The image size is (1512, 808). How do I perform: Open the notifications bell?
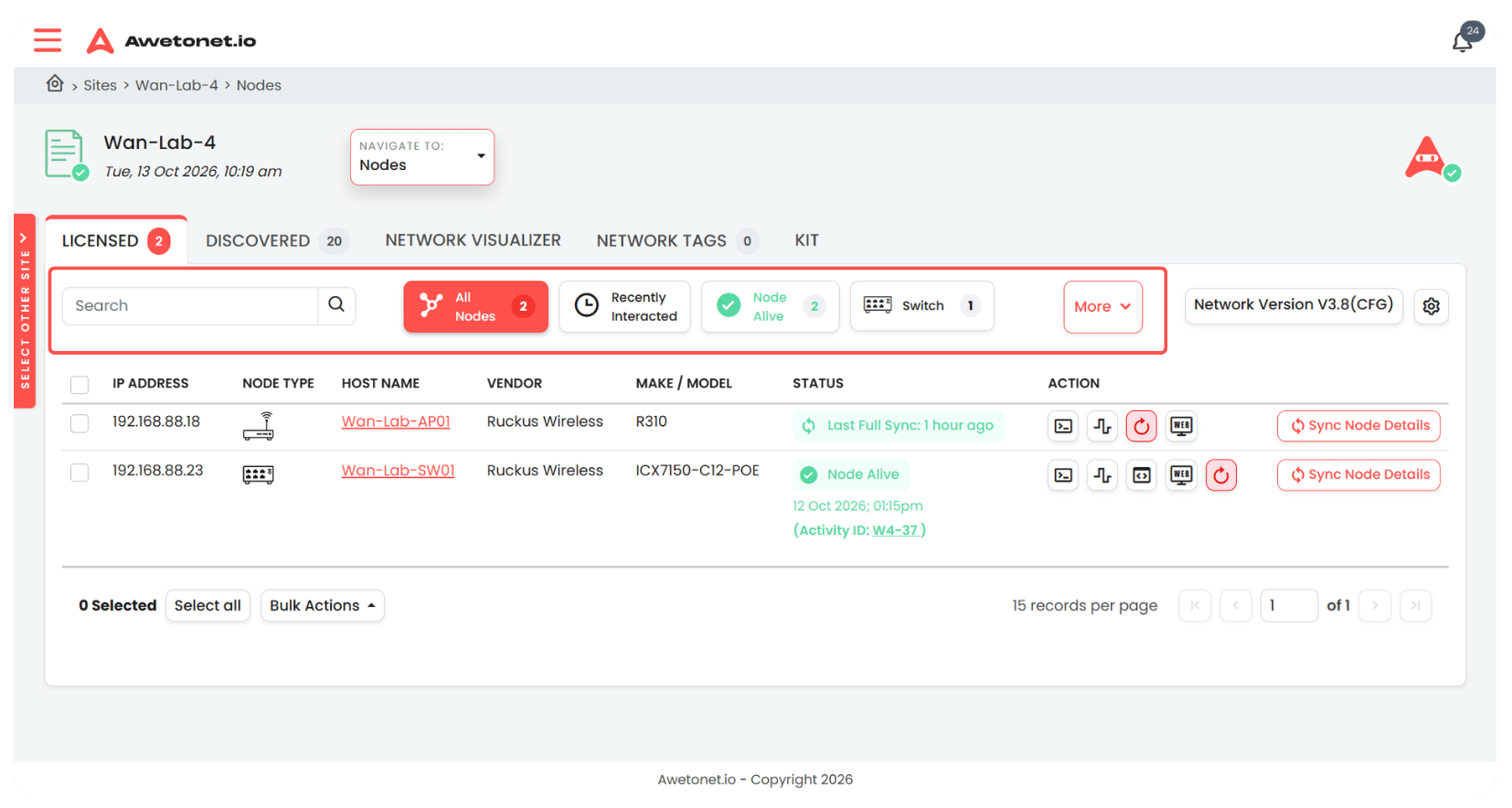pos(1463,41)
